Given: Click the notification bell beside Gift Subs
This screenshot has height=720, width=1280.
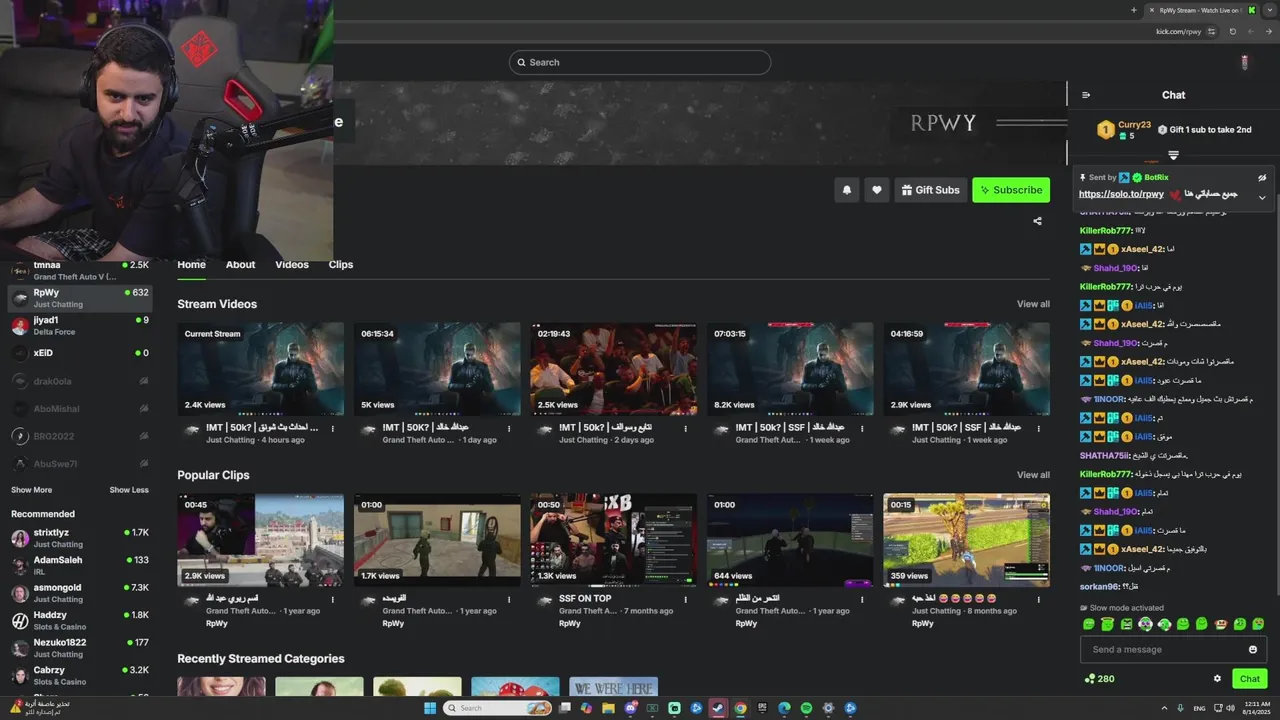Looking at the screenshot, I should [x=847, y=190].
